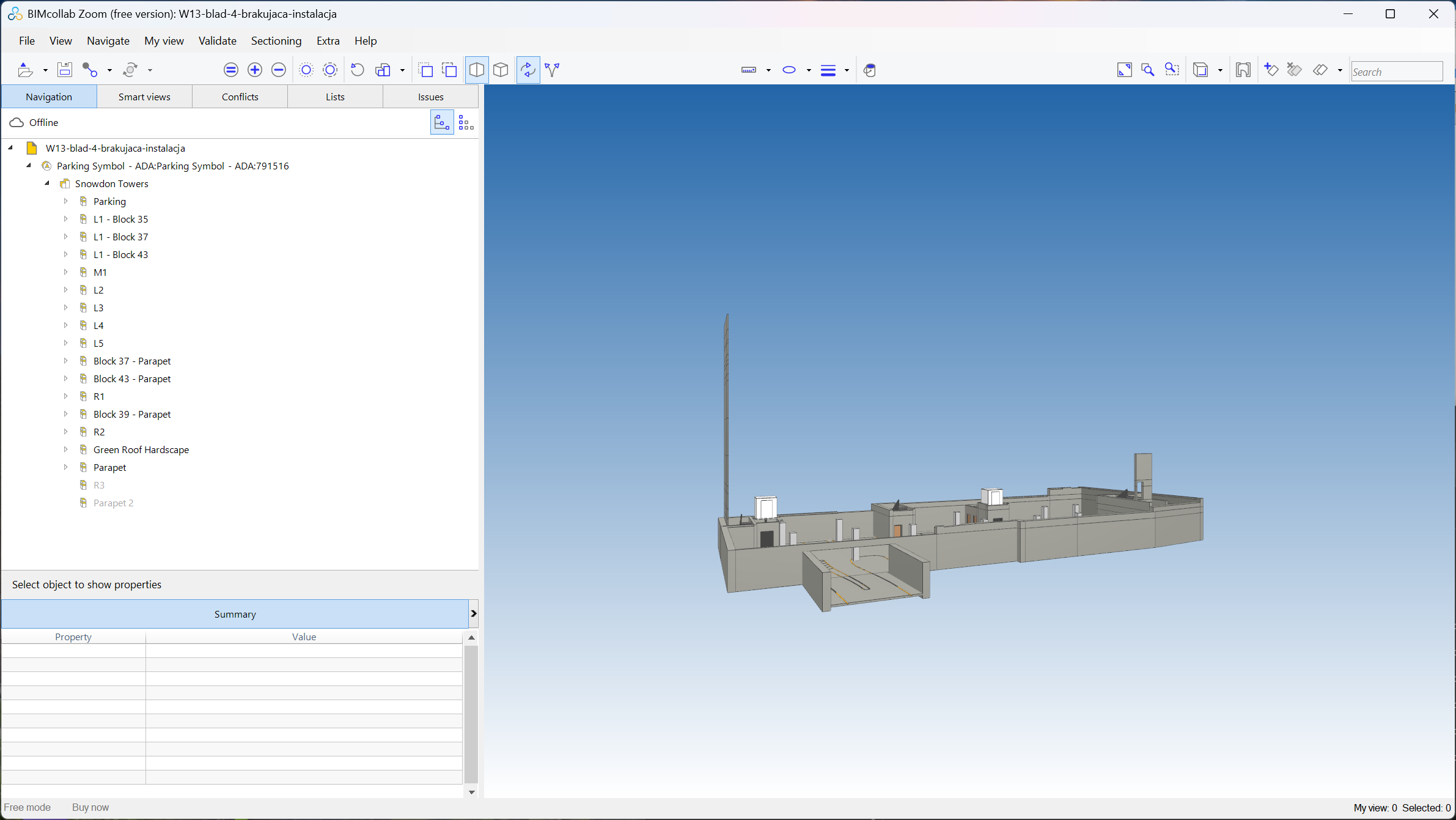Click the save floppy disk icon
Image resolution: width=1456 pixels, height=820 pixels.
coord(65,70)
